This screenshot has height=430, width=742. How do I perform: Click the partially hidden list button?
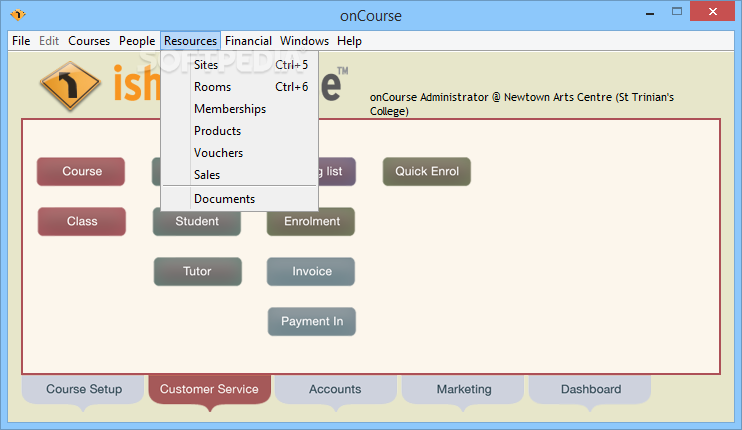[337, 171]
